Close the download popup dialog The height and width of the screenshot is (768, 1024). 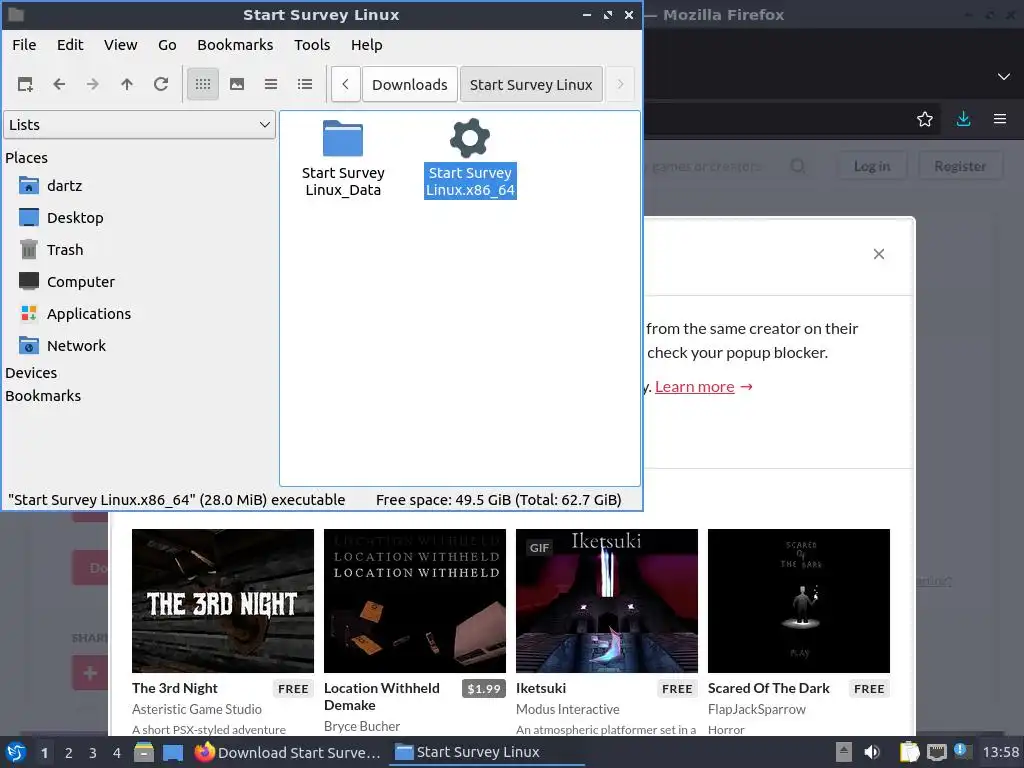click(879, 254)
